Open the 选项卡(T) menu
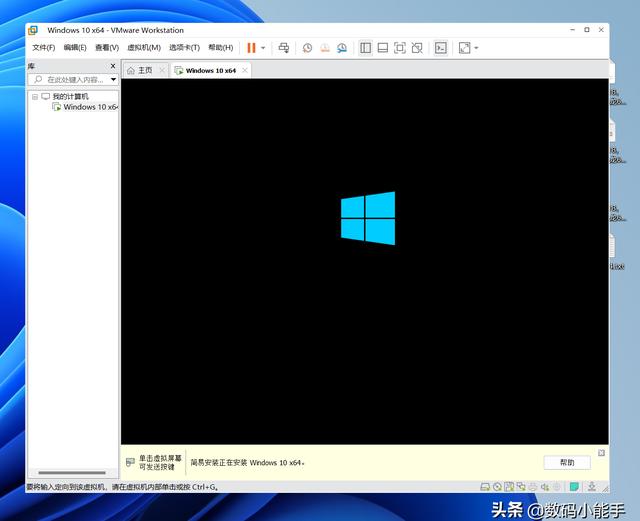640x521 pixels. tap(184, 48)
